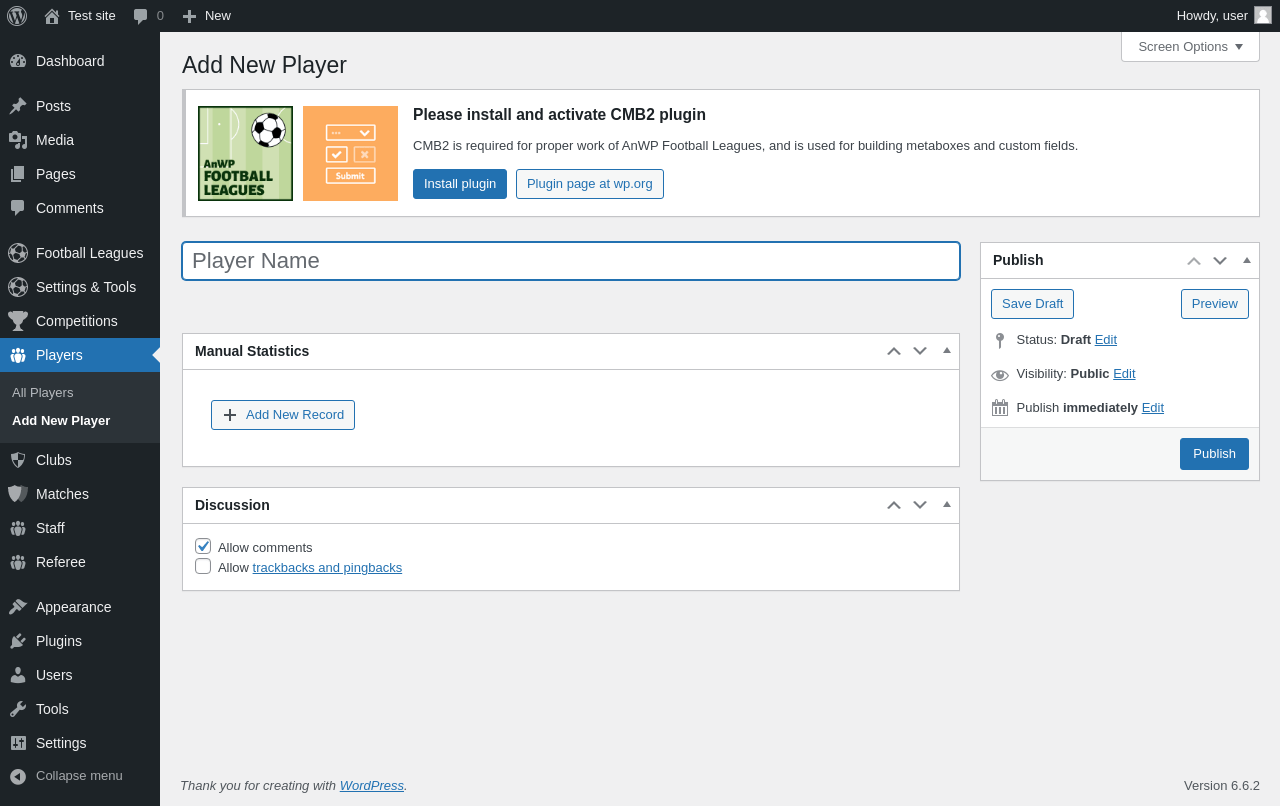Enable Allow trackbacks and pingbacks checkbox
The image size is (1280, 806).
(203, 566)
